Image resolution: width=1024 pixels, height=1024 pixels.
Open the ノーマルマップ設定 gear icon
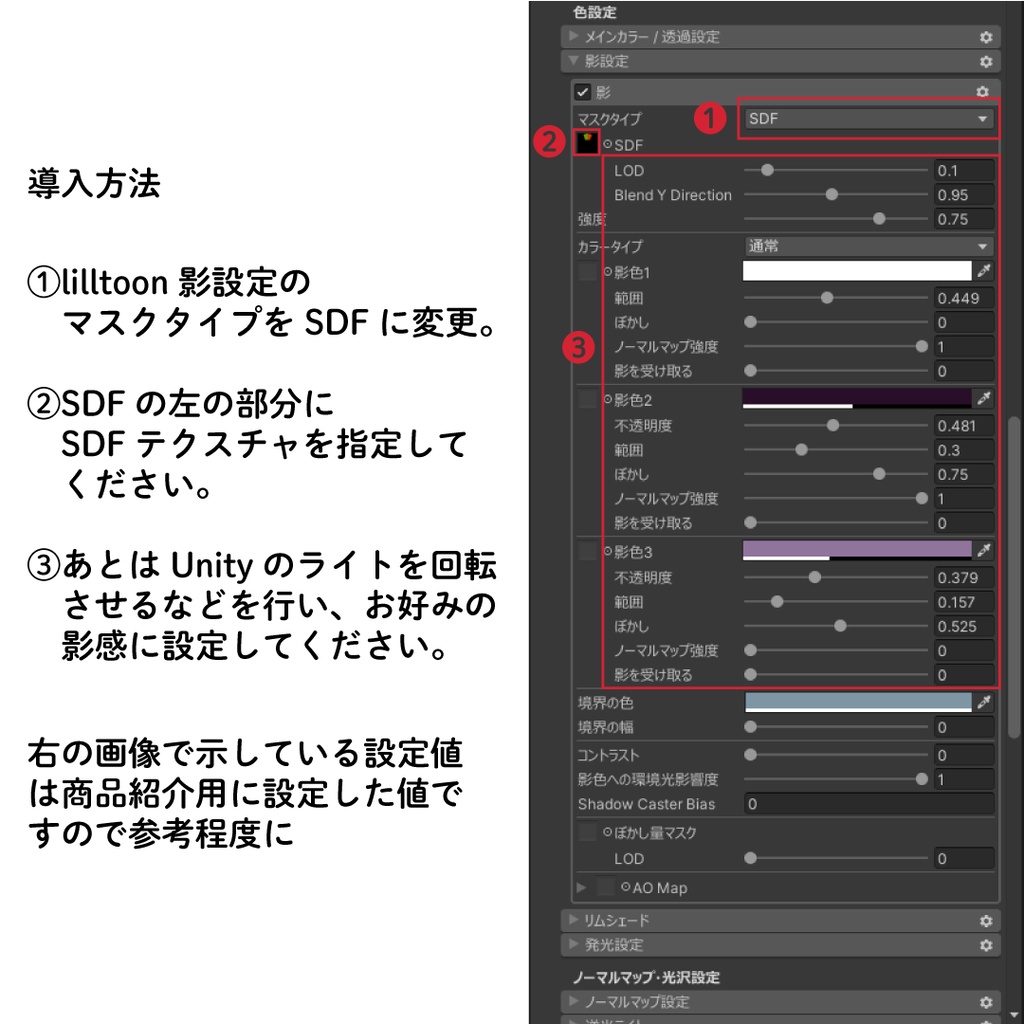pyautogui.click(x=986, y=1001)
